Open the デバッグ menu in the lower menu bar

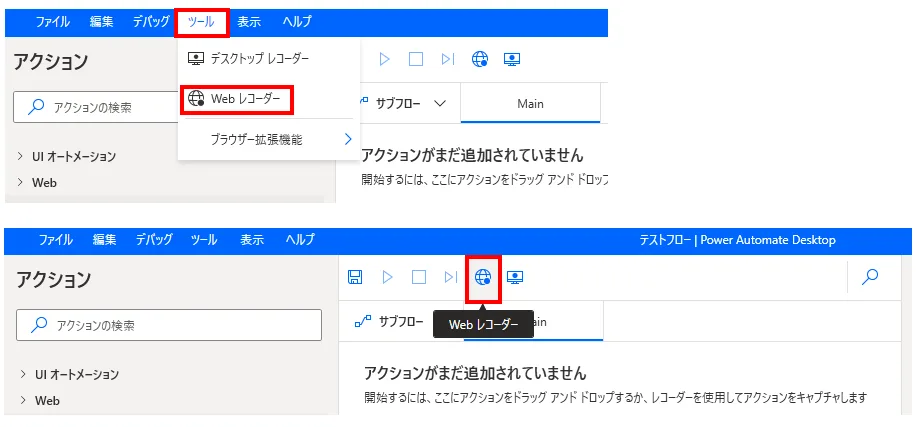pos(154,240)
